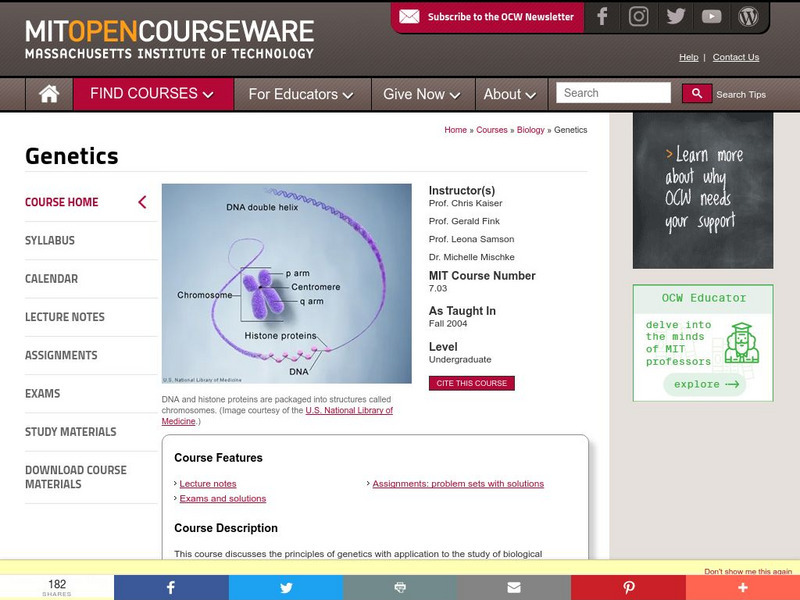Open Lecture Notes in sidebar
This screenshot has height=600, width=800.
[x=65, y=317]
